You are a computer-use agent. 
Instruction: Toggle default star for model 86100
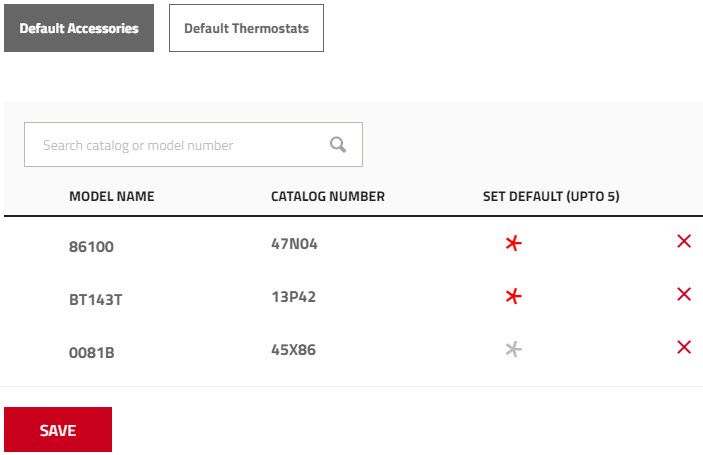click(513, 243)
